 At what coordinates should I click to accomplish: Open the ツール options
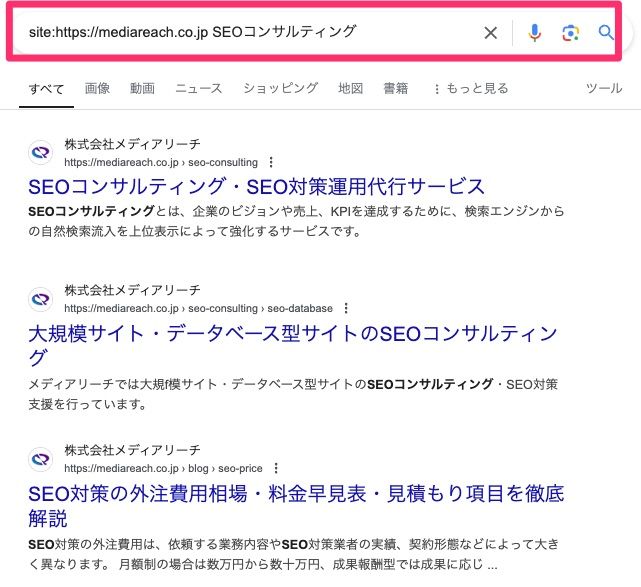click(x=604, y=88)
